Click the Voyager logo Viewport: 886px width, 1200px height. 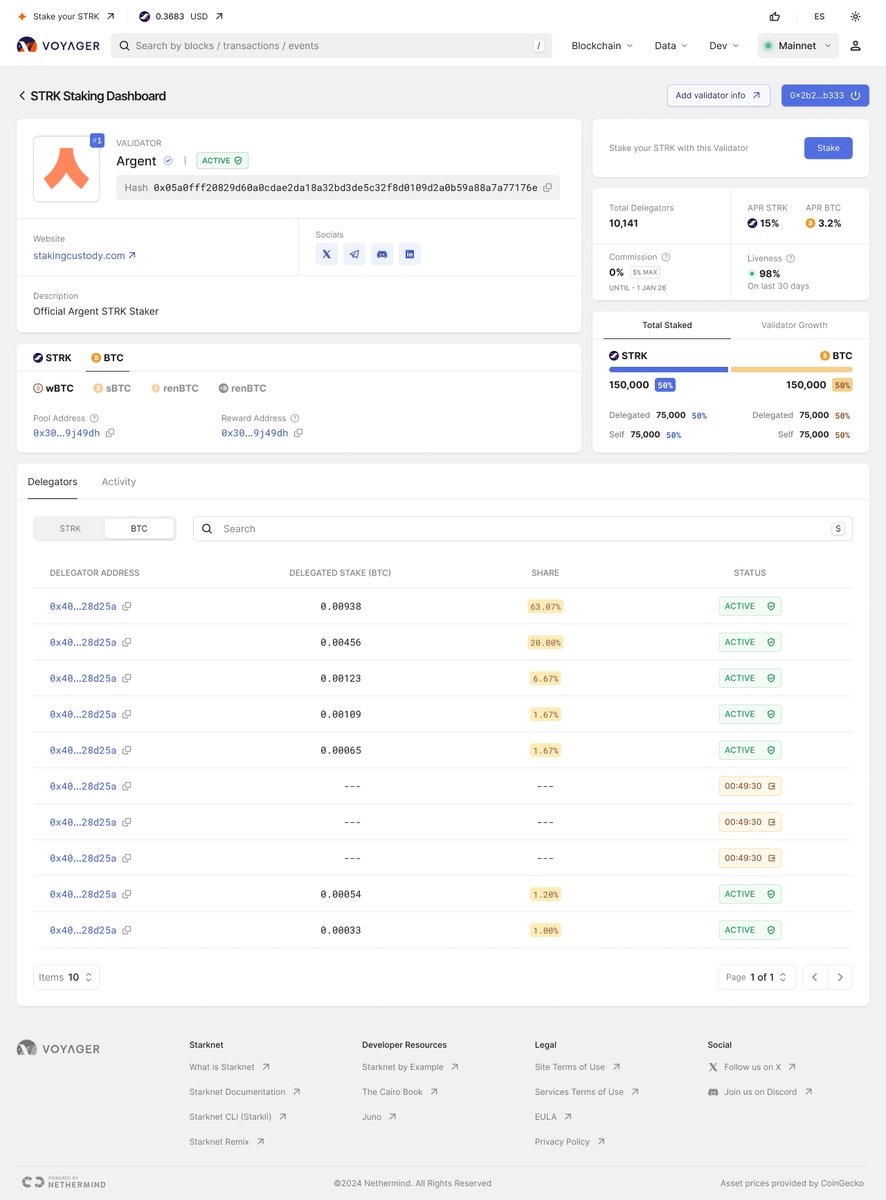(x=56, y=45)
